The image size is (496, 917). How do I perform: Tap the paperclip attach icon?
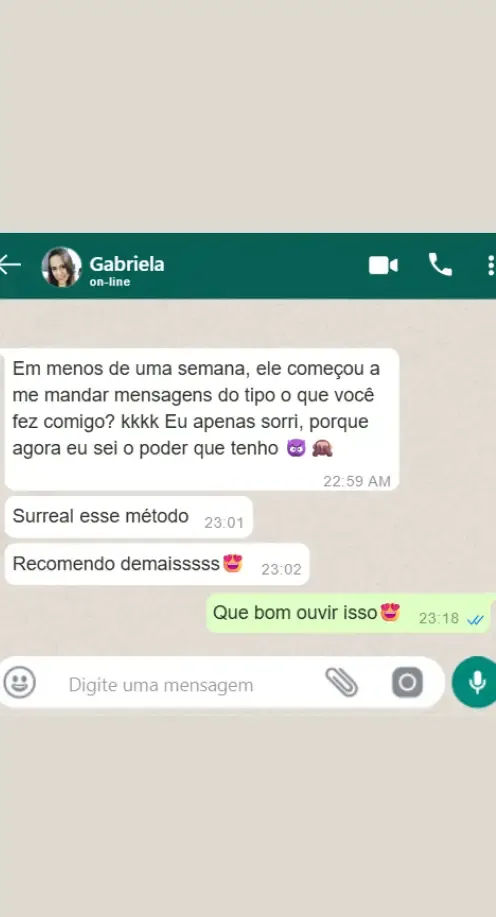point(342,682)
